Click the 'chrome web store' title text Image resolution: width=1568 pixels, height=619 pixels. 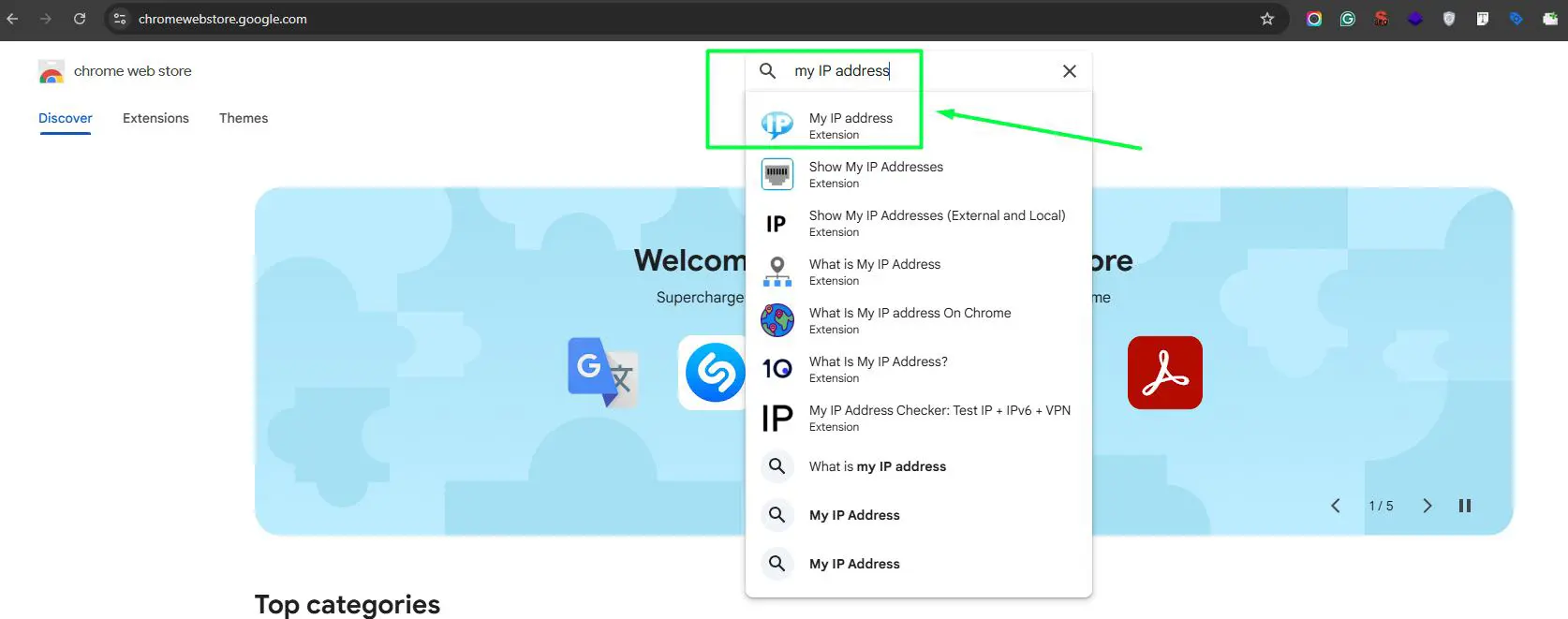coord(133,71)
